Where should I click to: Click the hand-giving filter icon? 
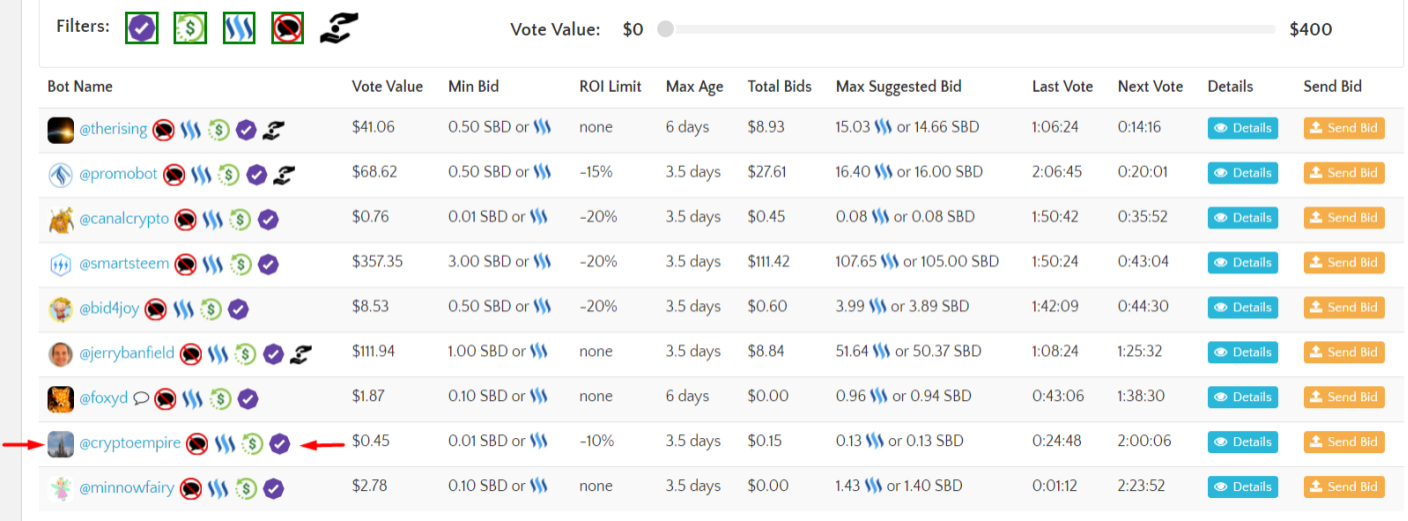point(339,28)
